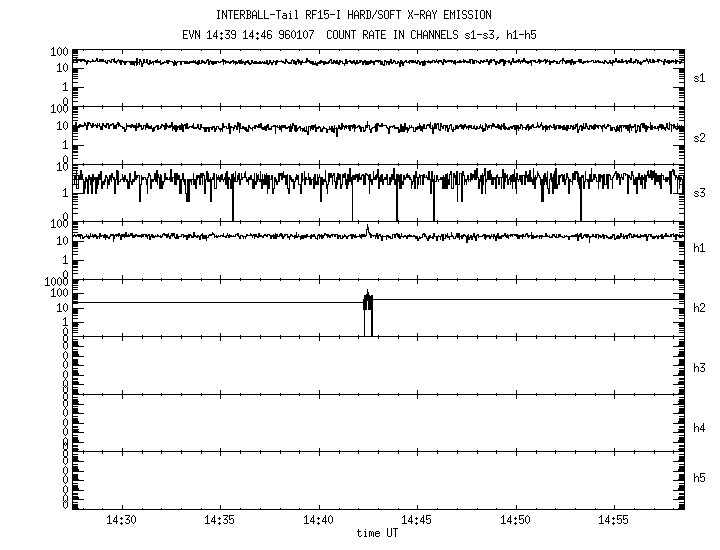Click the s1 channel label
720x550 pixels.
coord(700,77)
